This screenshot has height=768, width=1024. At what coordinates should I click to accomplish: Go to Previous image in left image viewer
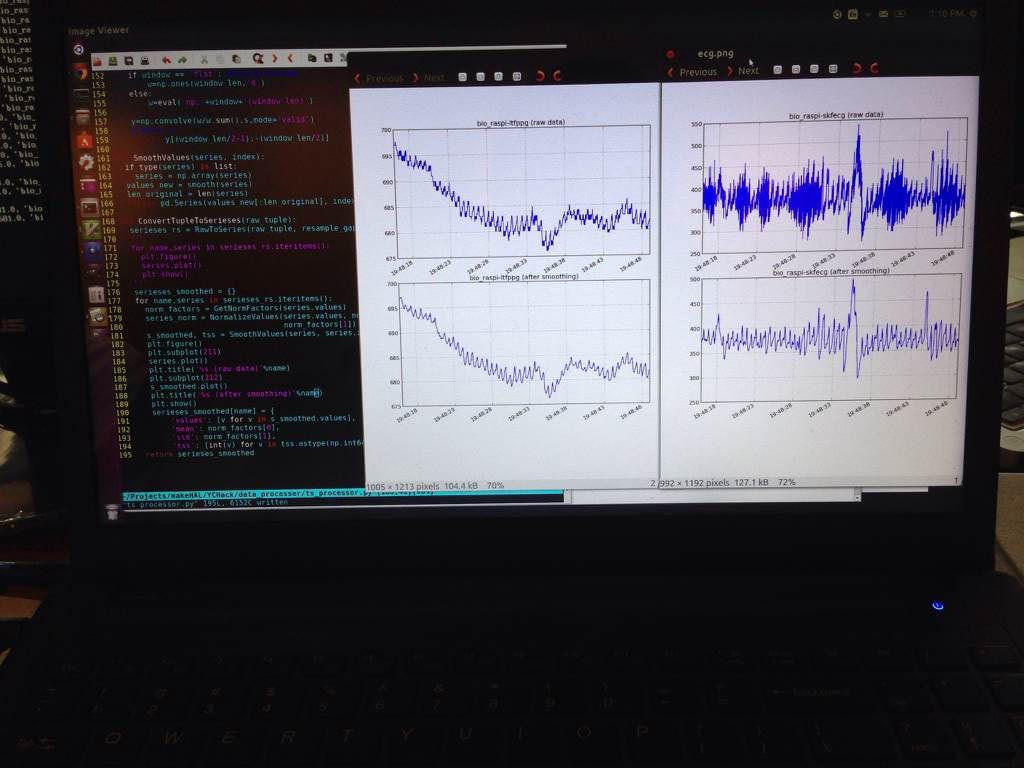coord(379,78)
